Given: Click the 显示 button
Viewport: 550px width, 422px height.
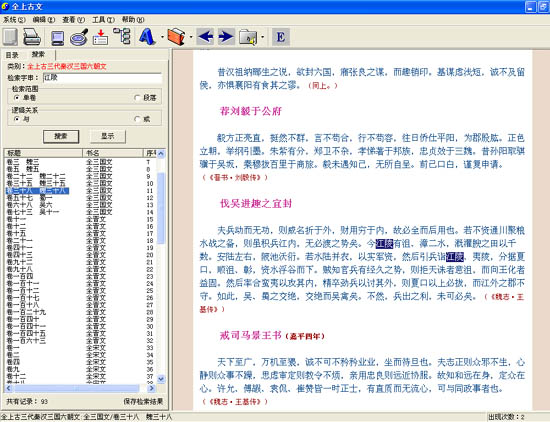Looking at the screenshot, I should click(108, 136).
